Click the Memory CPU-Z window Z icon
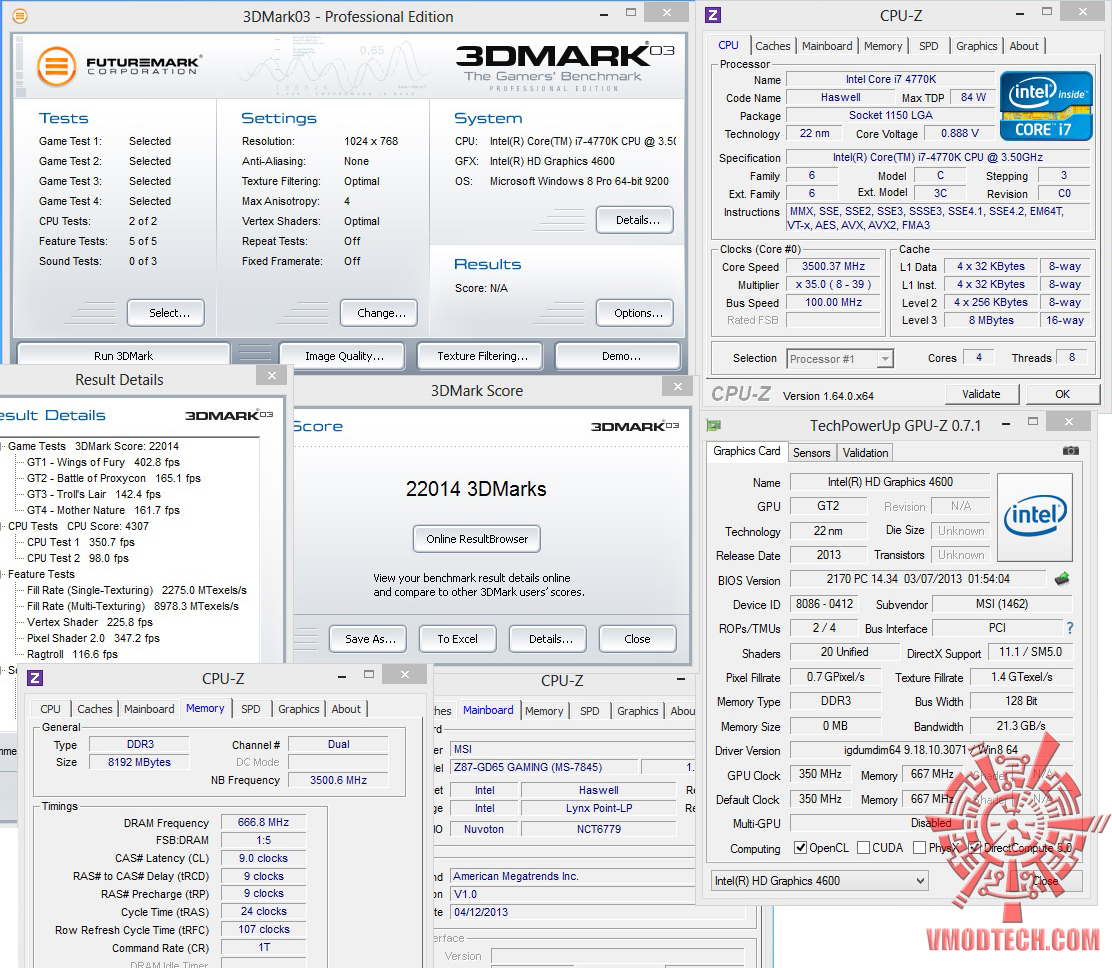1112x968 pixels. point(34,678)
